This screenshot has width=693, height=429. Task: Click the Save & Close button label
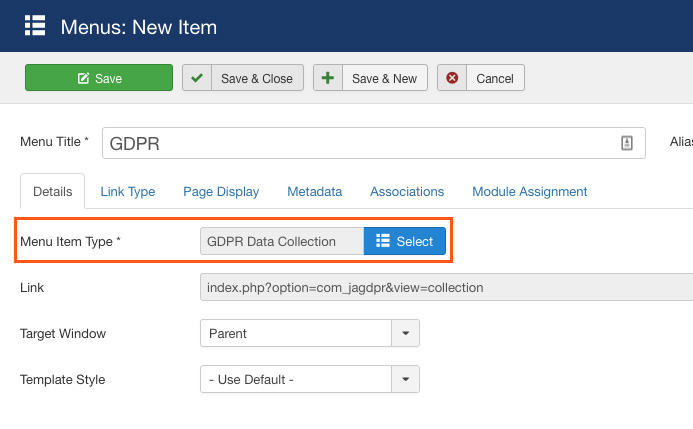point(256,78)
